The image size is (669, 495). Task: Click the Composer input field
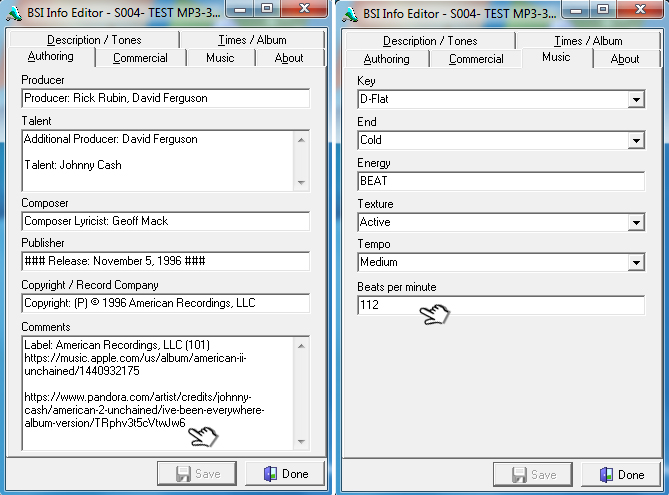click(166, 221)
